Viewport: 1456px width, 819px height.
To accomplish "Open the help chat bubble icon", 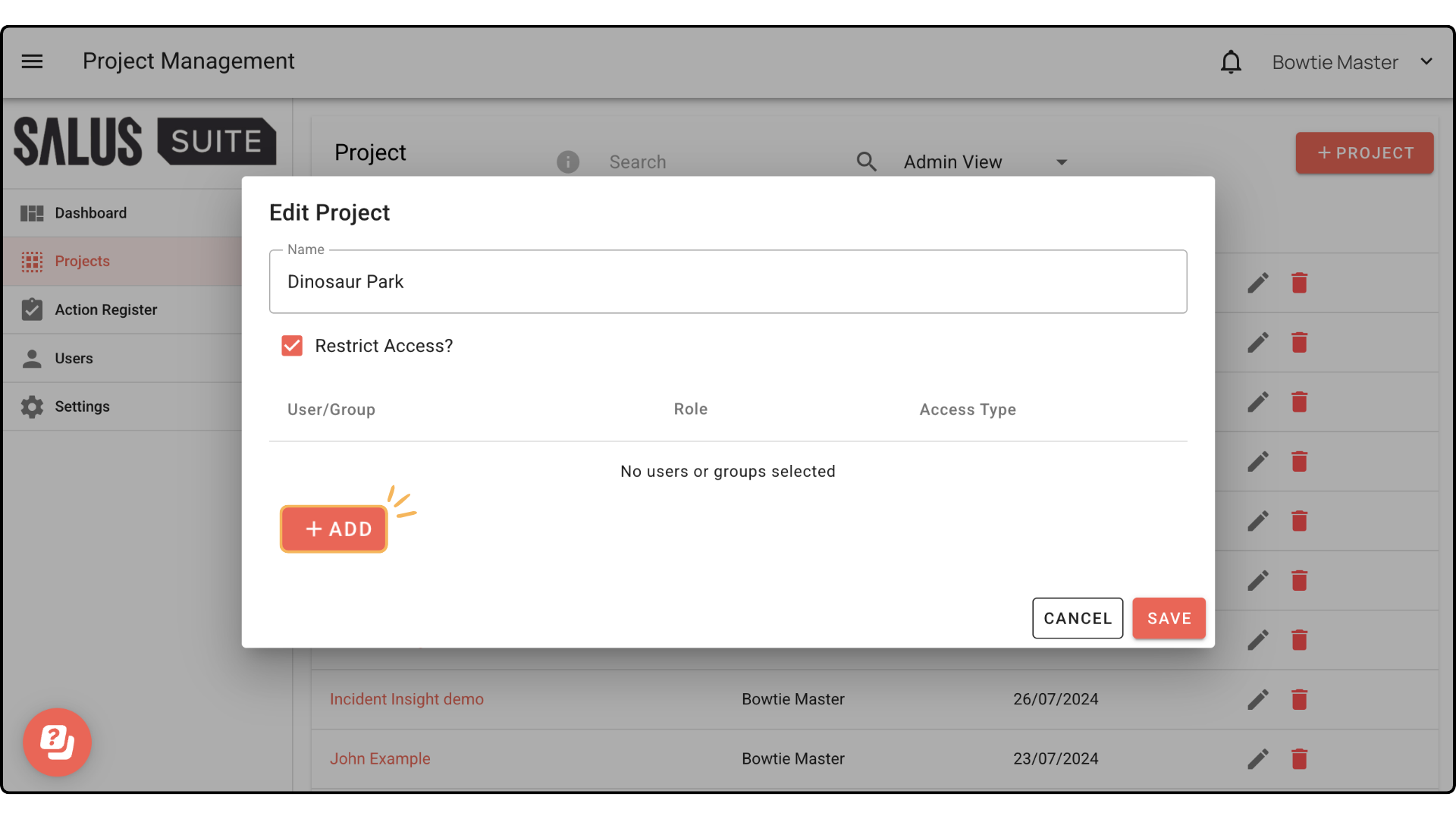I will (x=57, y=742).
